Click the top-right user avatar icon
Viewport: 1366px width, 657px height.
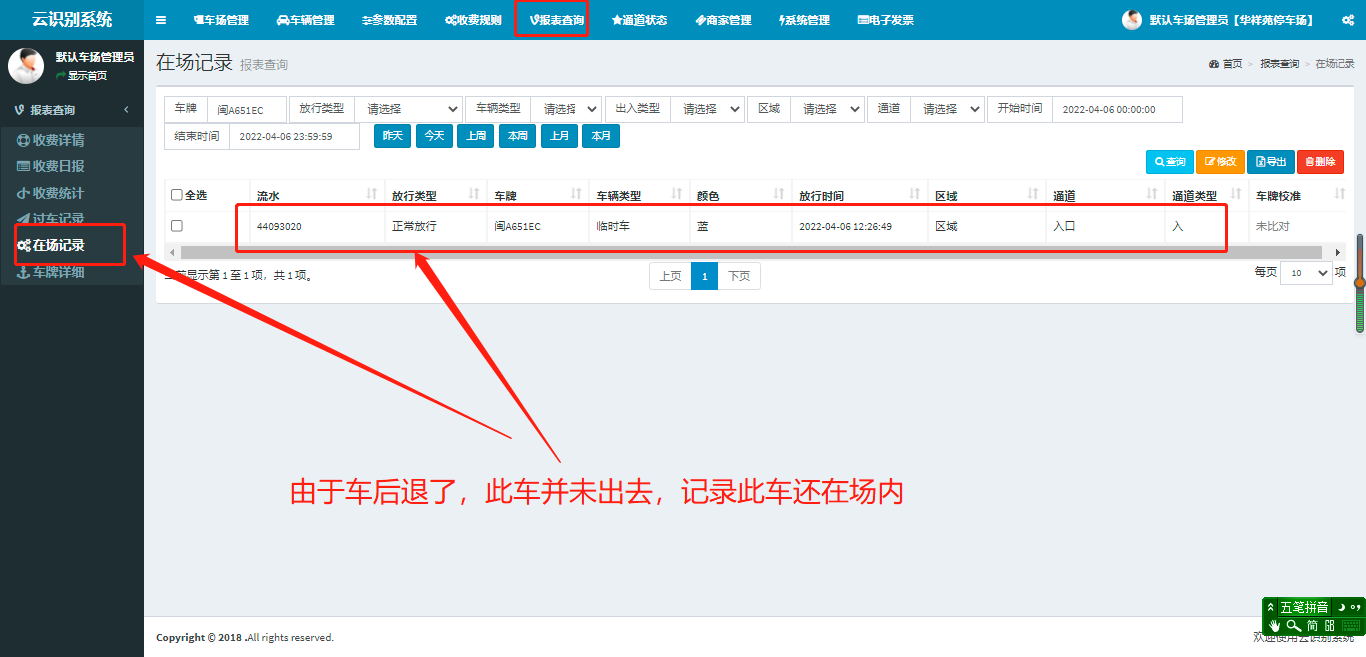1132,20
